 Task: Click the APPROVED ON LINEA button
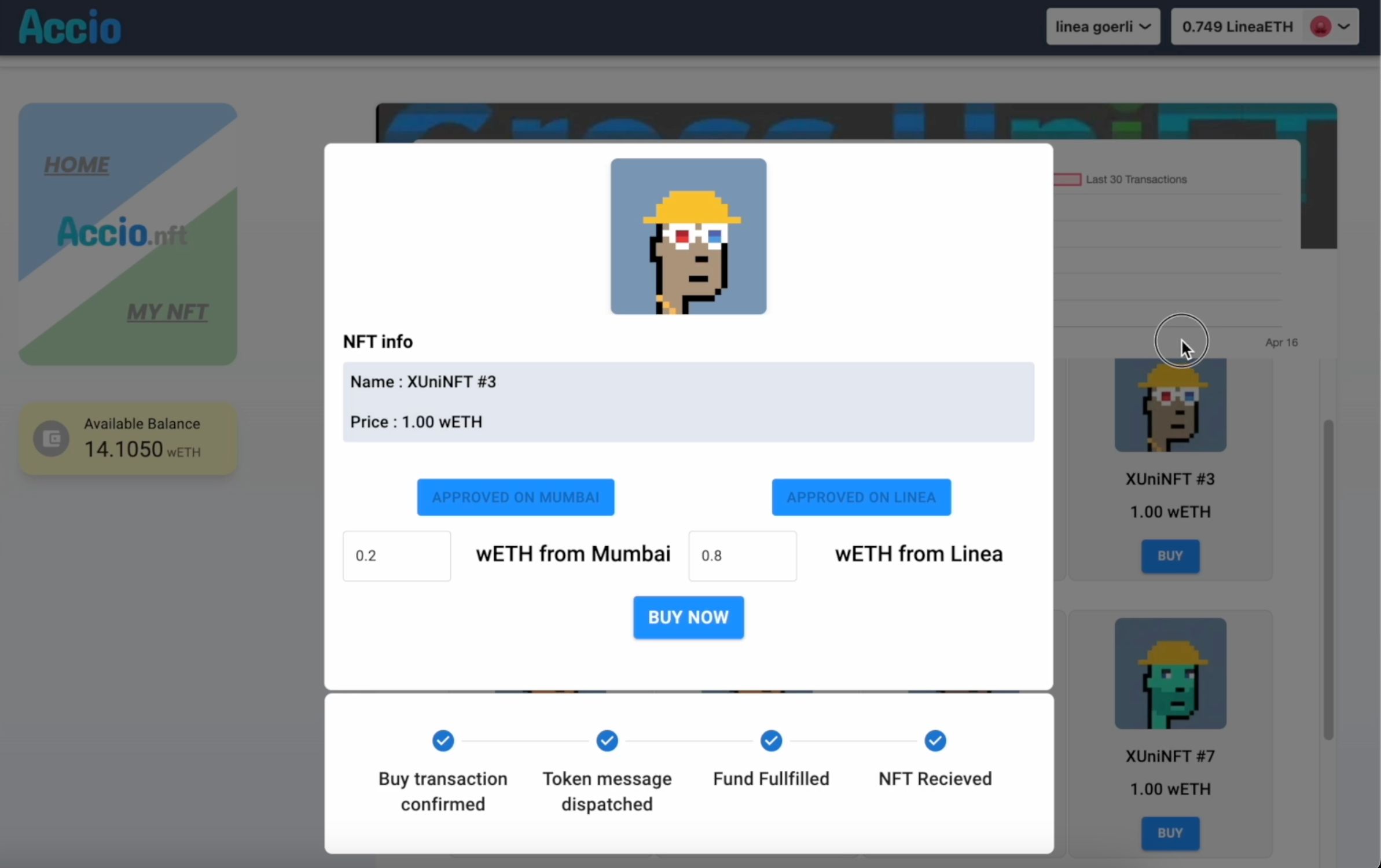[x=861, y=497]
